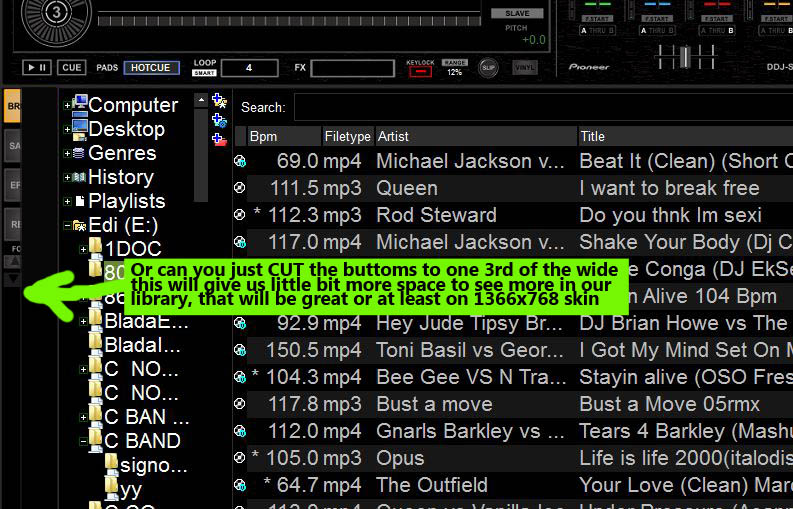793x509 pixels.
Task: Expand the History tree node
Action: (x=67, y=178)
